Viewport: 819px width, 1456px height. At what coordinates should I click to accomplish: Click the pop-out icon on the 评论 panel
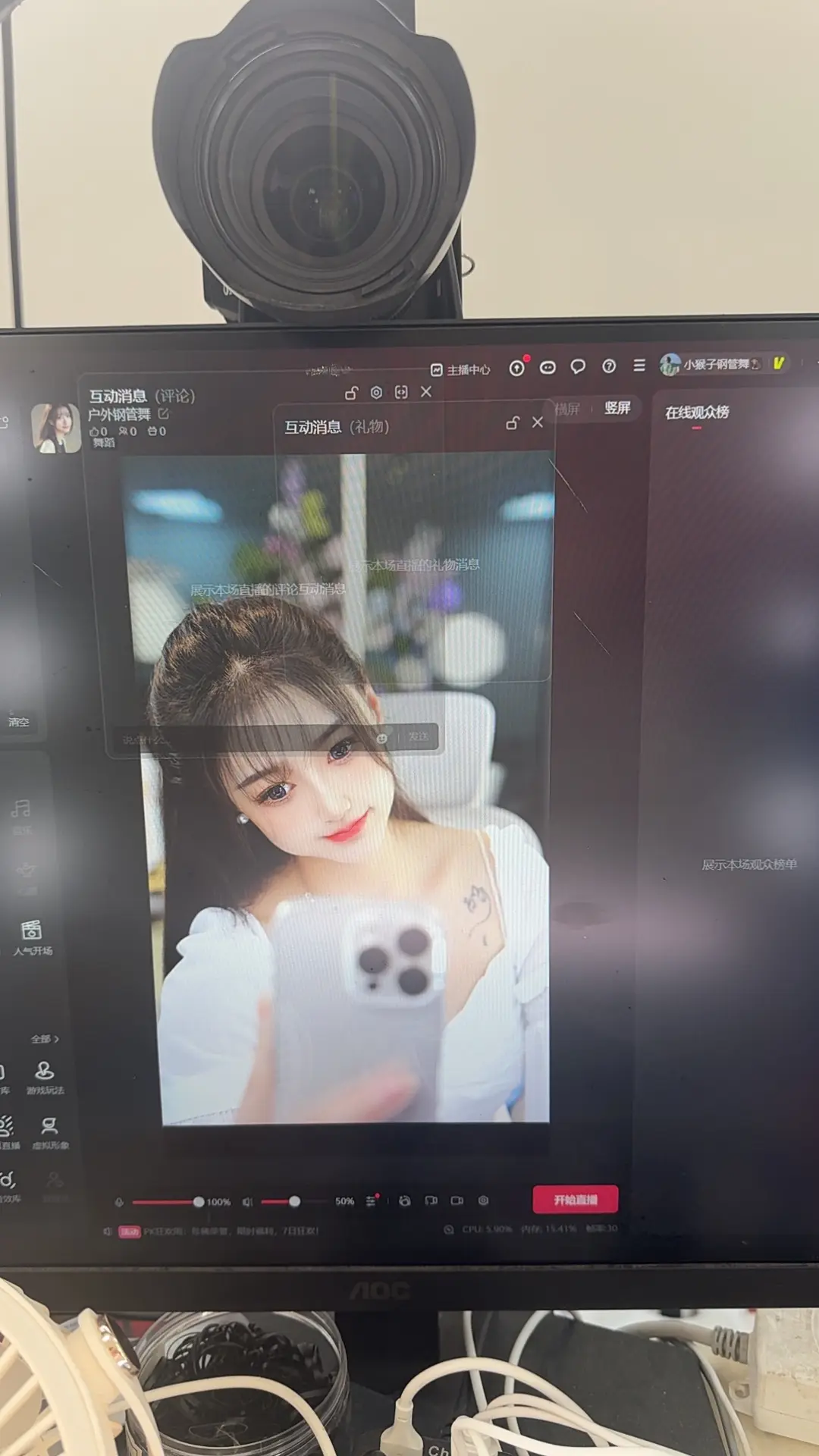(x=401, y=392)
